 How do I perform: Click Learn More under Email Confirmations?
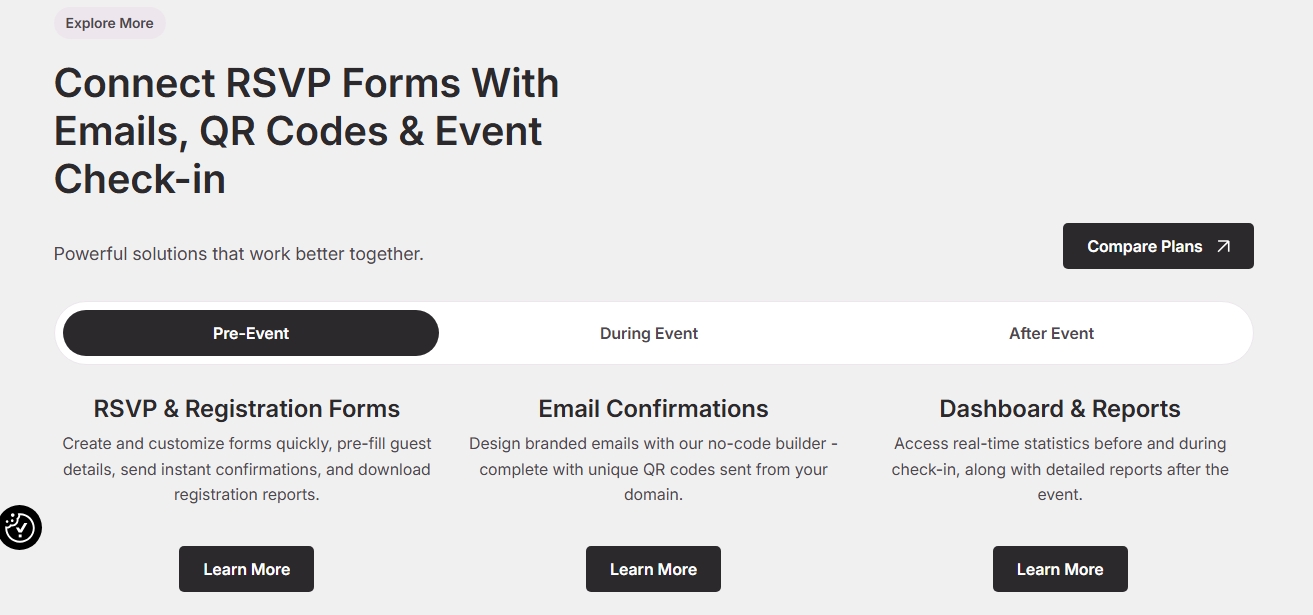(653, 569)
